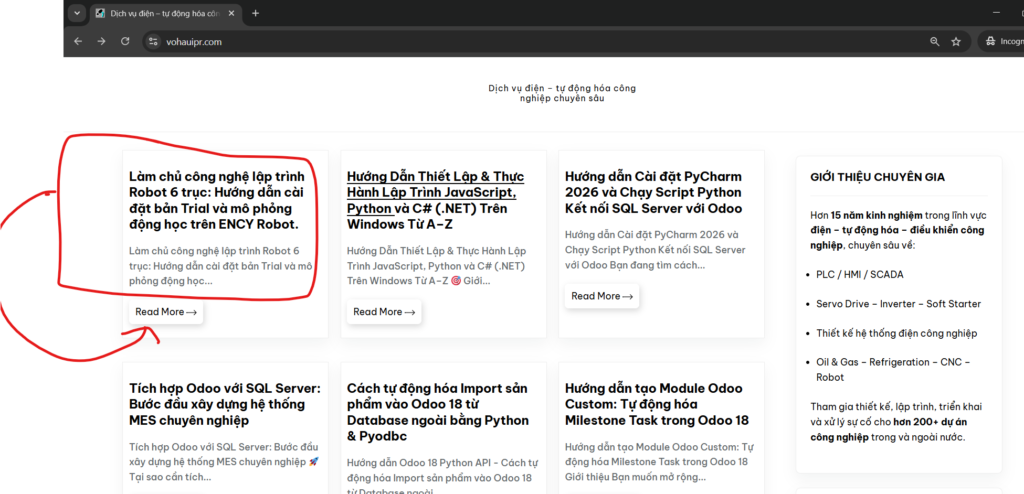Expand the tab search dropdown arrow

77,13
